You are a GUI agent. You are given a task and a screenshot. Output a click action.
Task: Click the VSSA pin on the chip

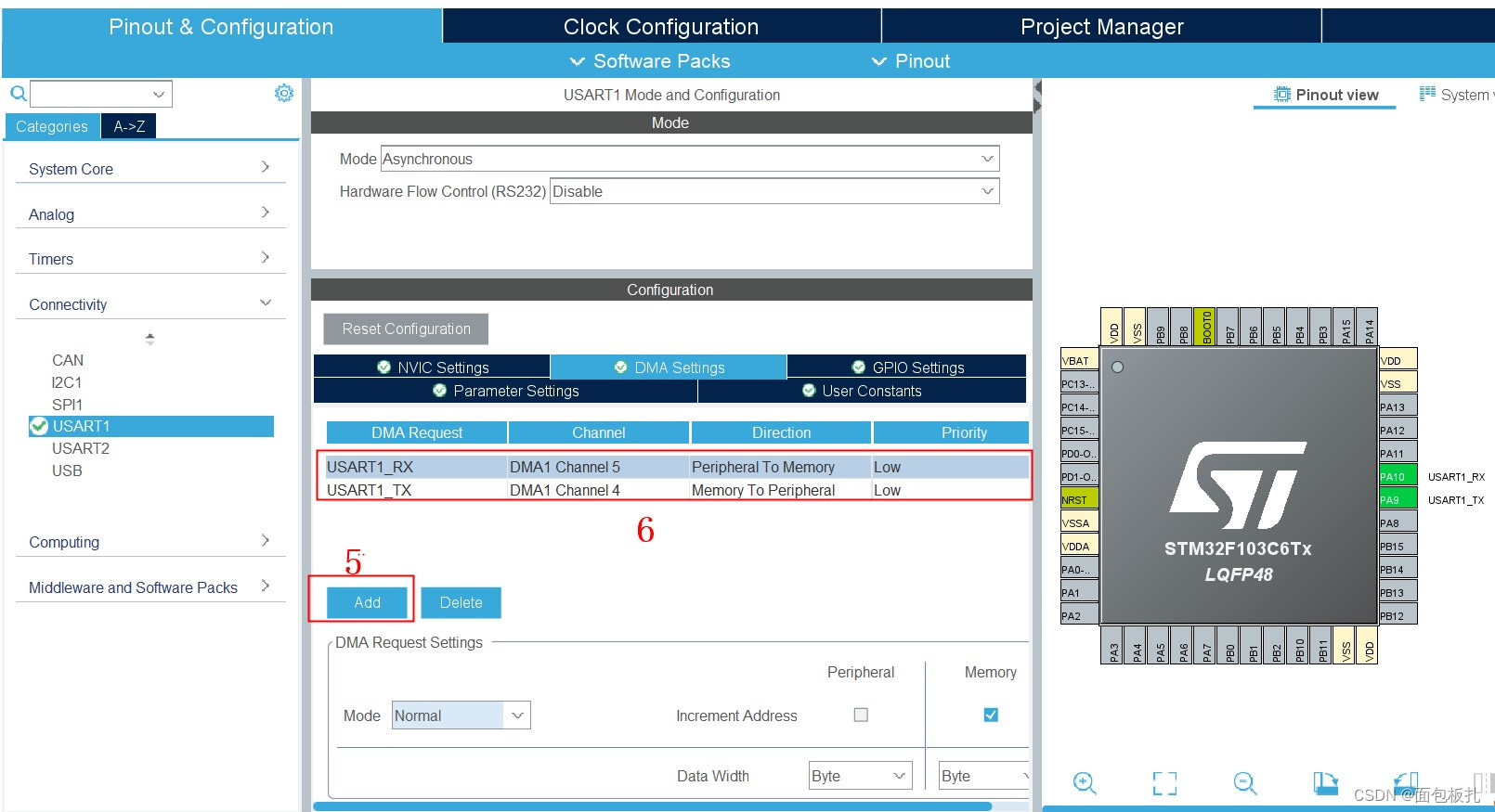1079,522
